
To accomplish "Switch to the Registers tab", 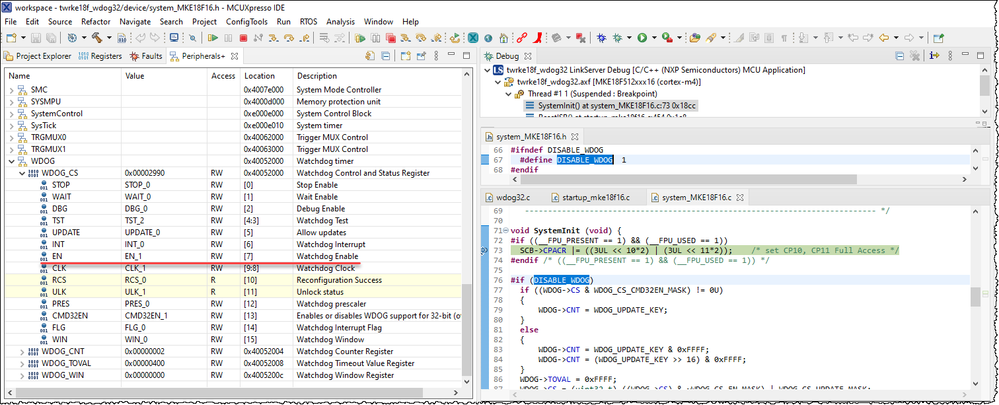I will [100, 56].
